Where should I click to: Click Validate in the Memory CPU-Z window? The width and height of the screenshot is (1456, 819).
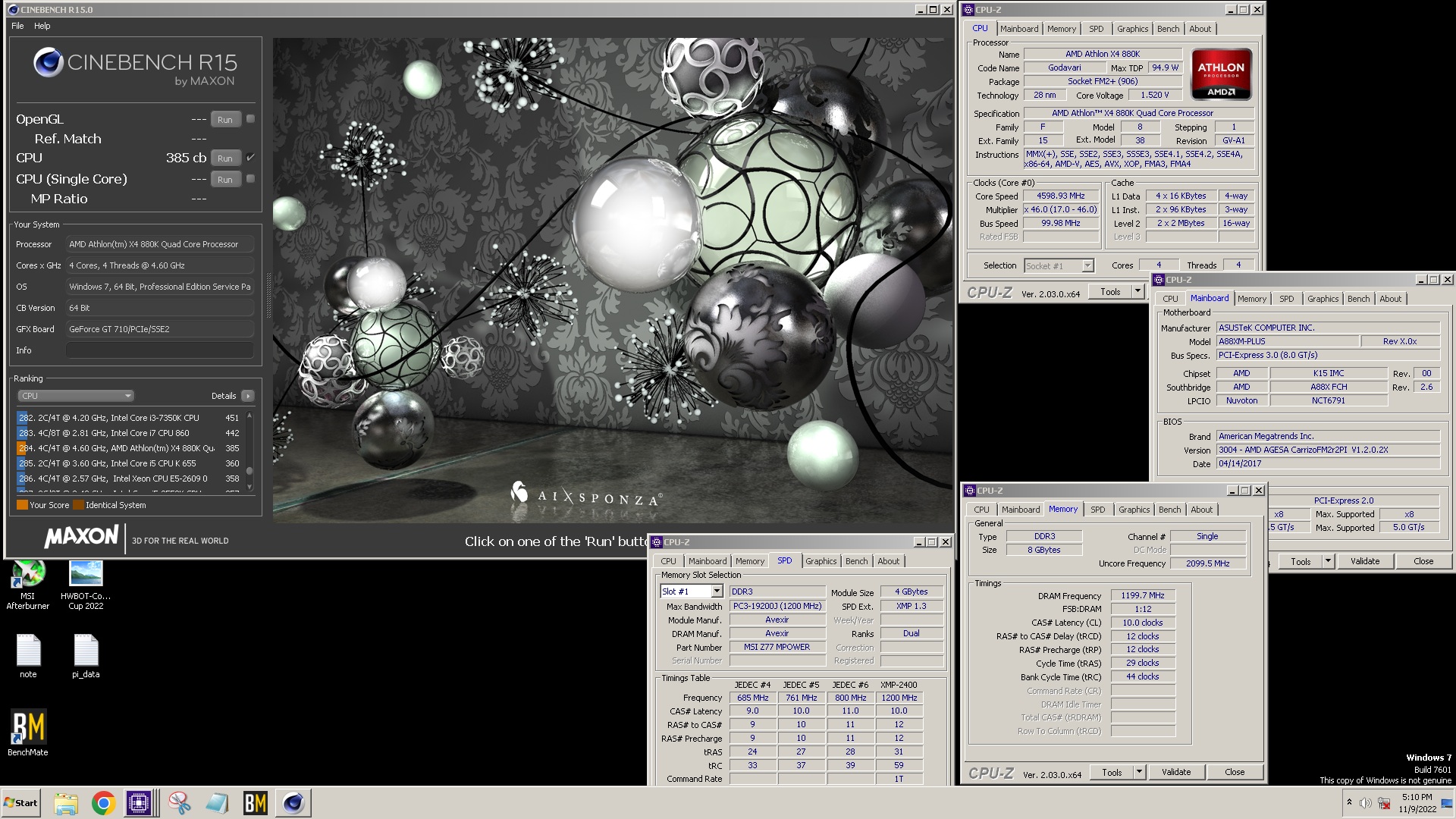point(1176,772)
